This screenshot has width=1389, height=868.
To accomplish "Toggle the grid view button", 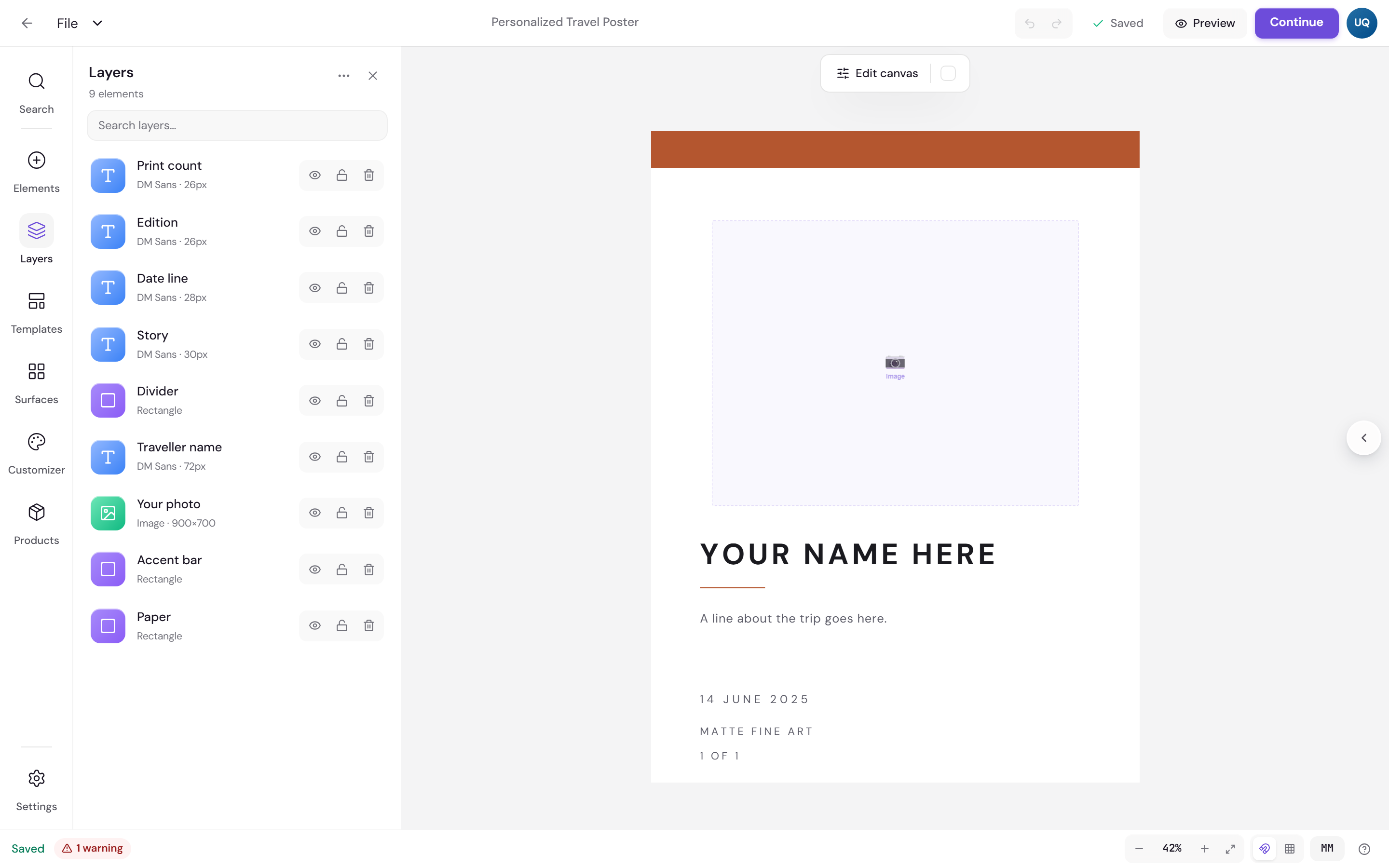I will pos(1290,849).
